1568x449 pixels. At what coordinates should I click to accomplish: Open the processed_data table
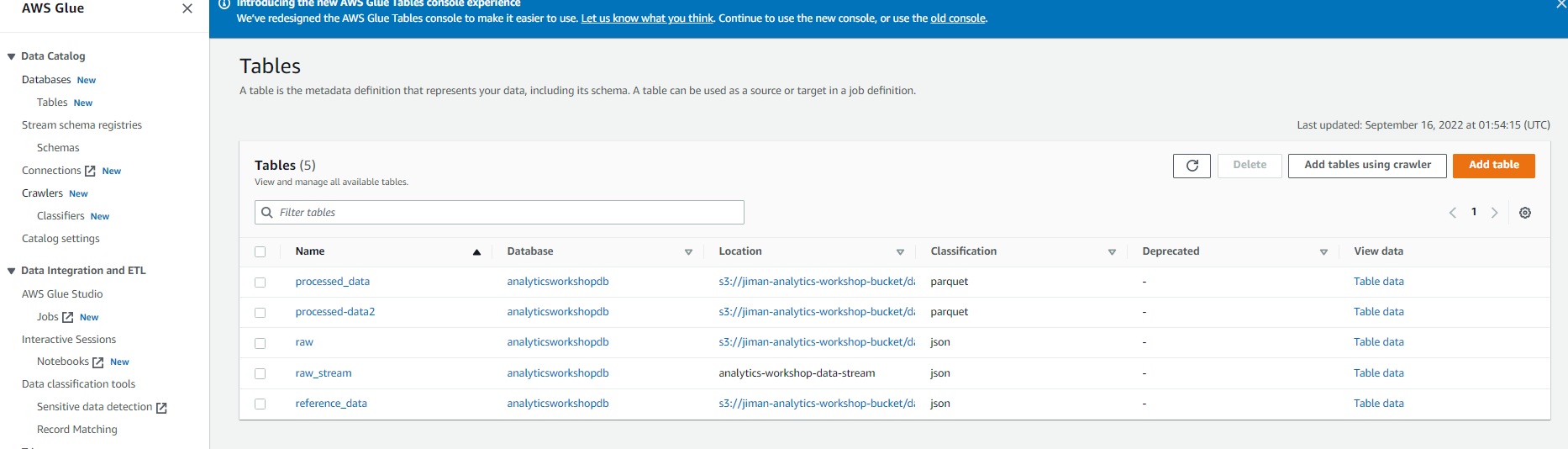333,282
